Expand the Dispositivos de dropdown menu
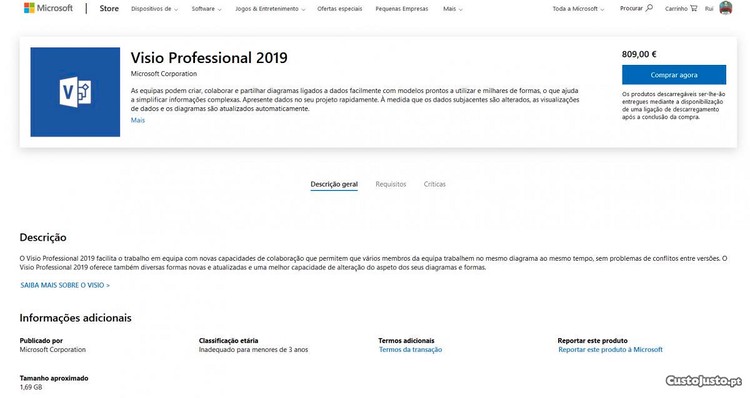This screenshot has width=750, height=398. tap(154, 9)
